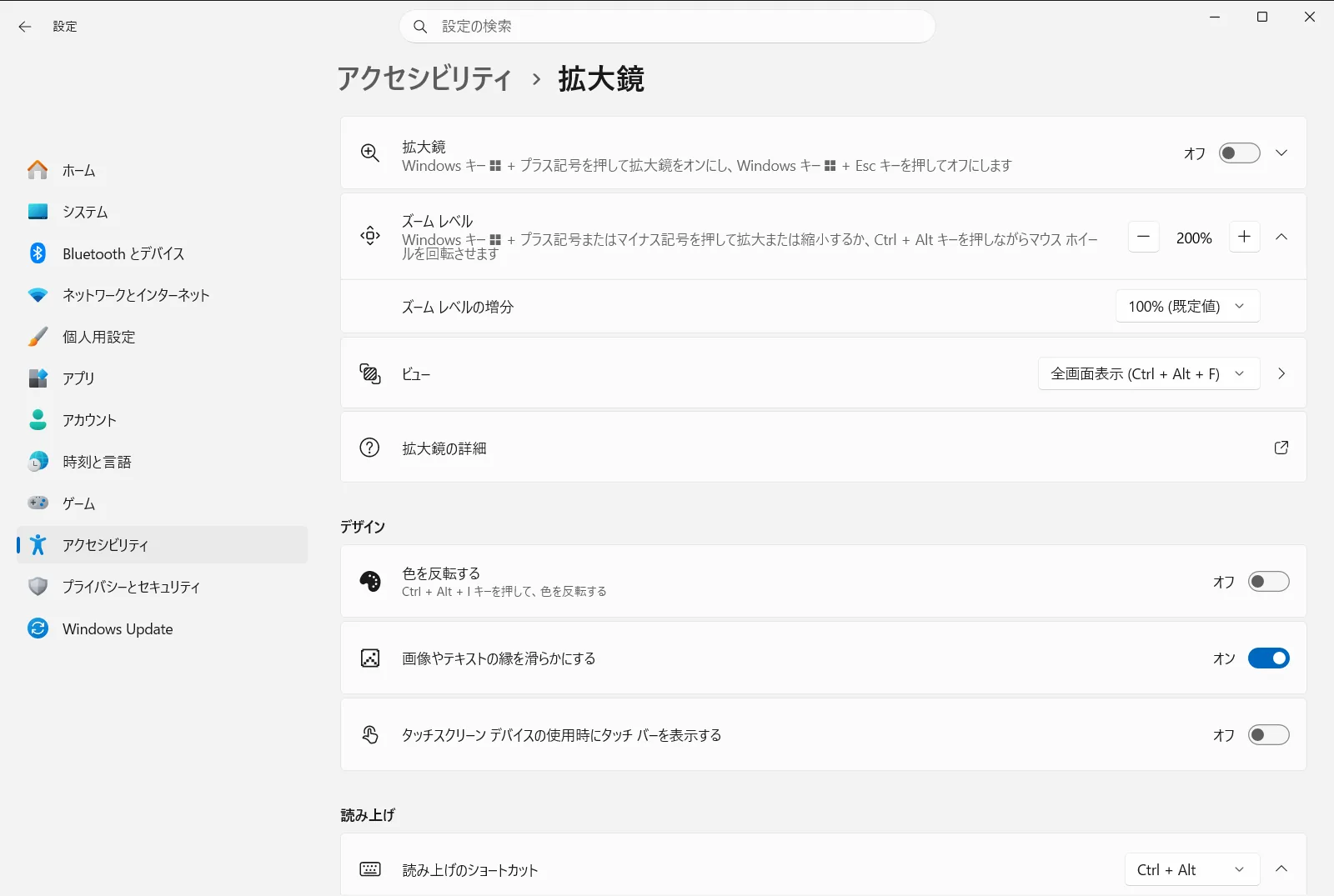Open ホーム in the sidebar

tap(162, 170)
